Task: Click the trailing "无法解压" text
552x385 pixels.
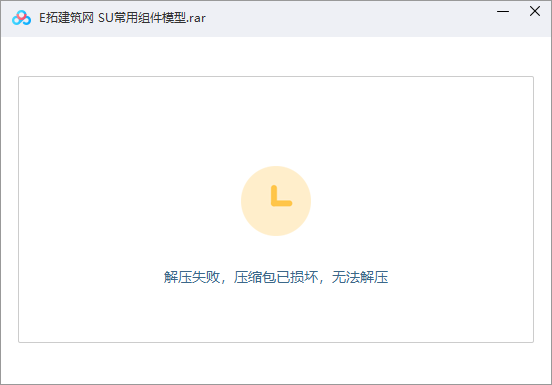Action: click(x=360, y=277)
